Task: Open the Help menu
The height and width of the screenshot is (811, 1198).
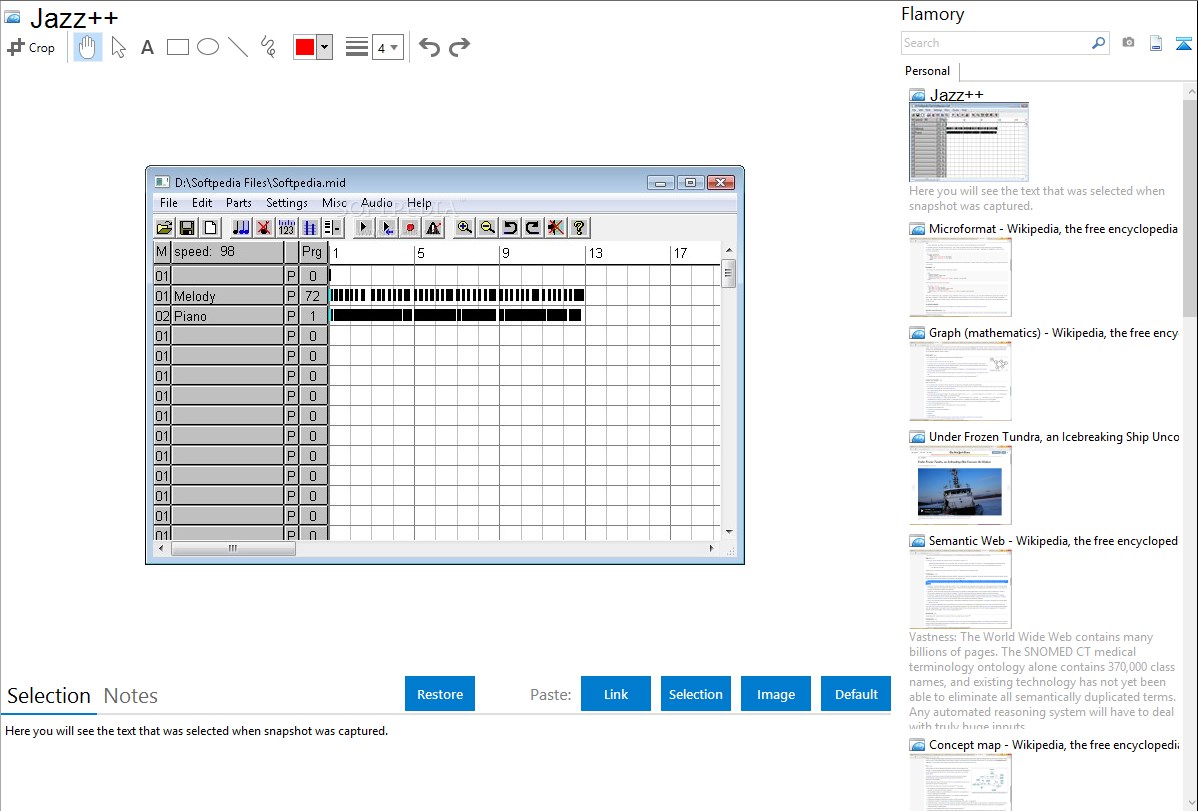Action: point(419,203)
